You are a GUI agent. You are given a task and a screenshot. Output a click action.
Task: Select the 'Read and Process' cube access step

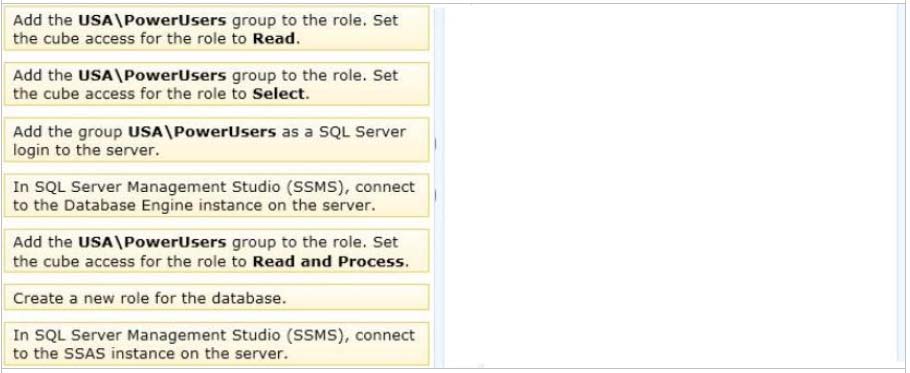tap(216, 251)
